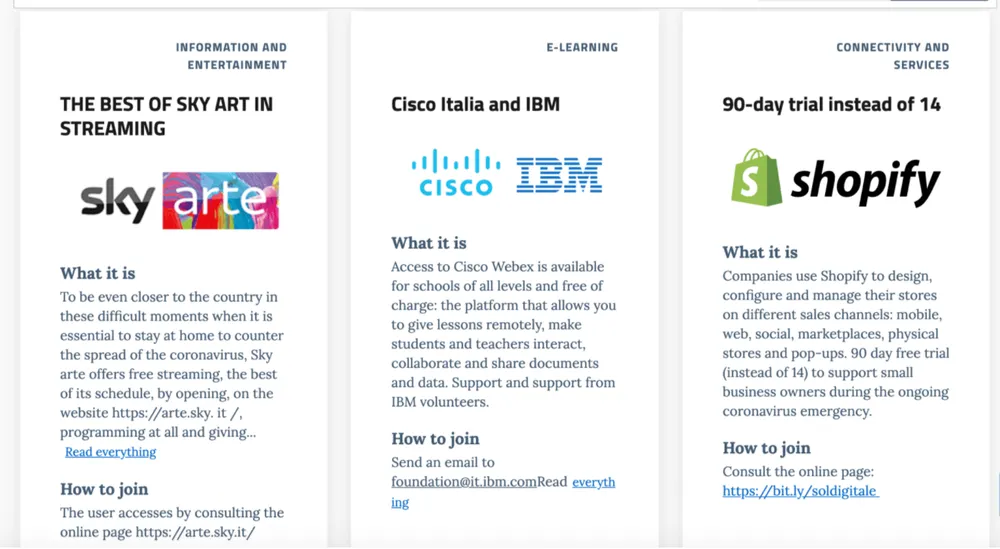Open 'Read everything' link in Cisco card
This screenshot has height=549, width=1000.
(x=593, y=482)
